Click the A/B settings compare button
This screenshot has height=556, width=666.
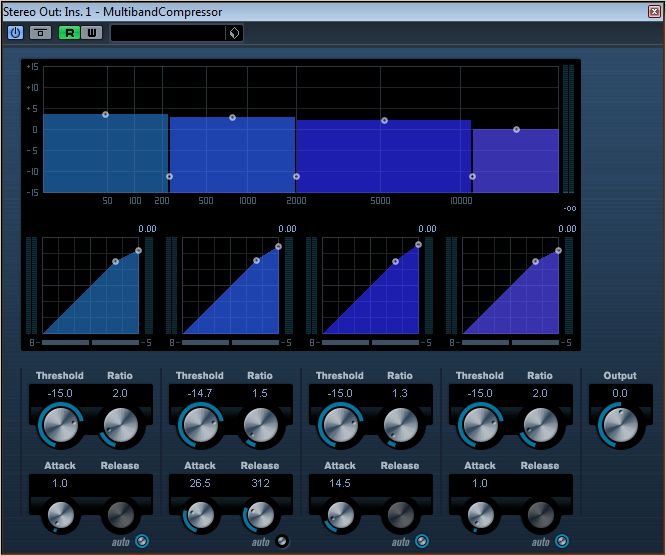coord(40,33)
